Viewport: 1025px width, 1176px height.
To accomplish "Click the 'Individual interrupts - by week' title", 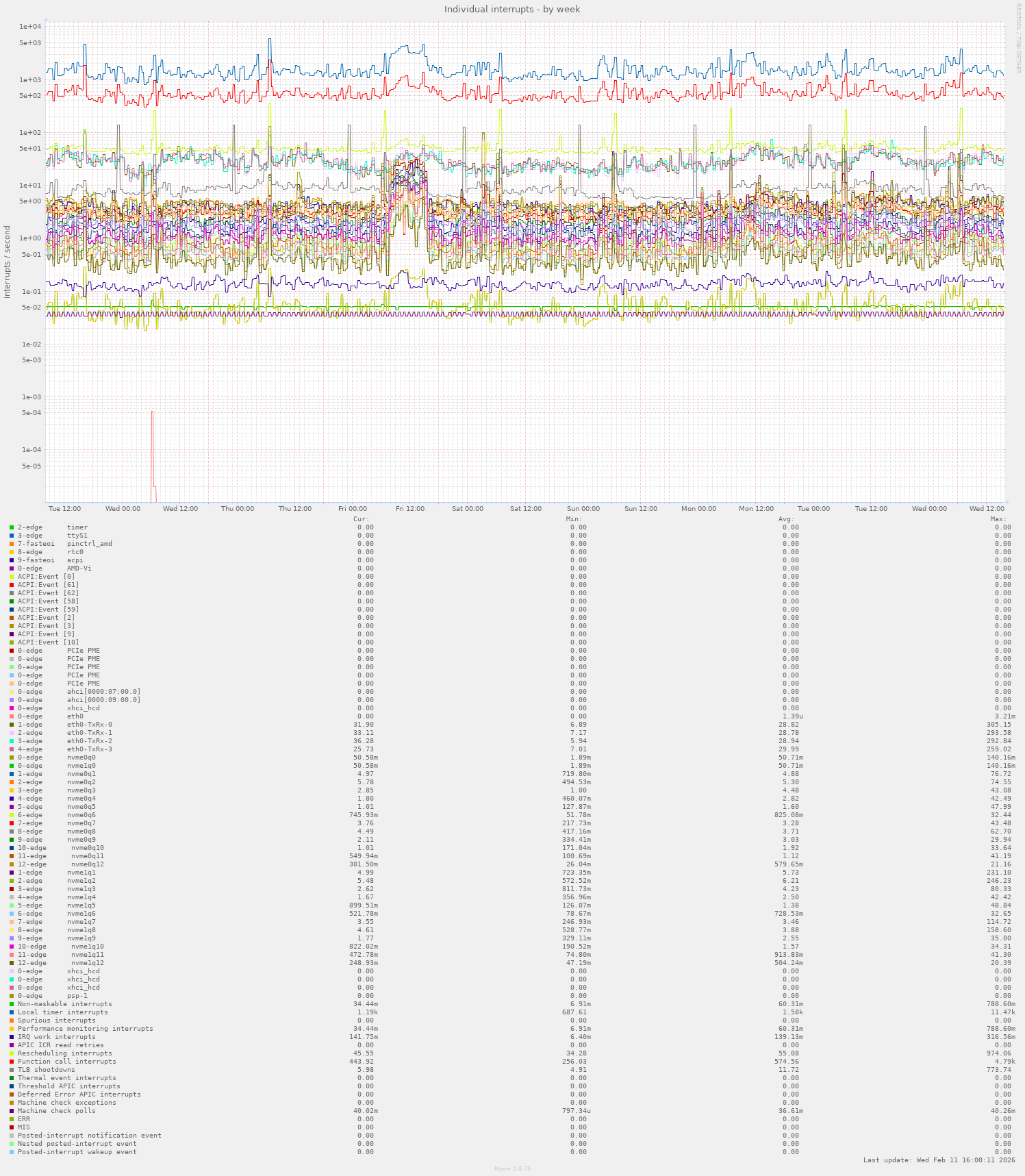I will tap(511, 9).
